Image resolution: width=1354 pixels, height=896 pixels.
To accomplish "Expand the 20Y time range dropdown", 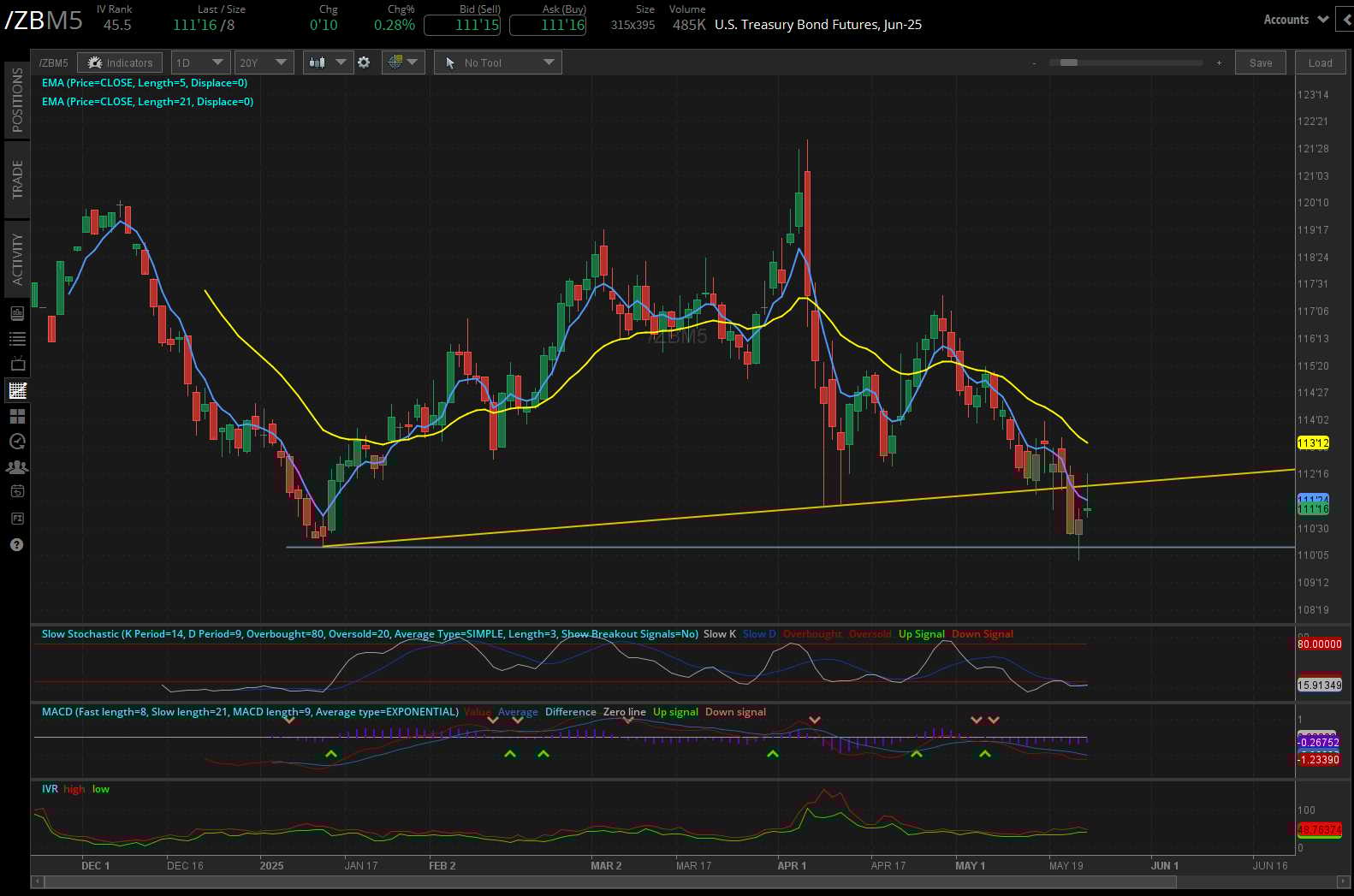I will pyautogui.click(x=264, y=62).
